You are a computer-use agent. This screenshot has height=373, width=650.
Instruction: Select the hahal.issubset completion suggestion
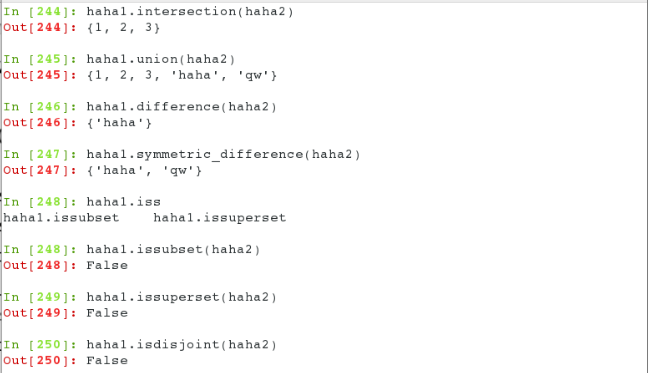(61, 218)
